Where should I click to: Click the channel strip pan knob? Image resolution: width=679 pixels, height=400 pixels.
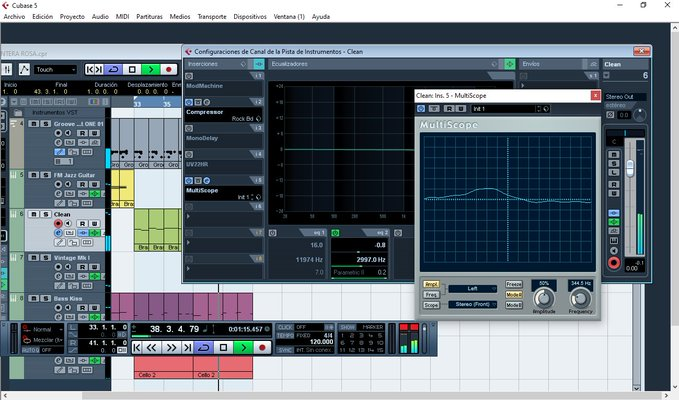tap(639, 115)
